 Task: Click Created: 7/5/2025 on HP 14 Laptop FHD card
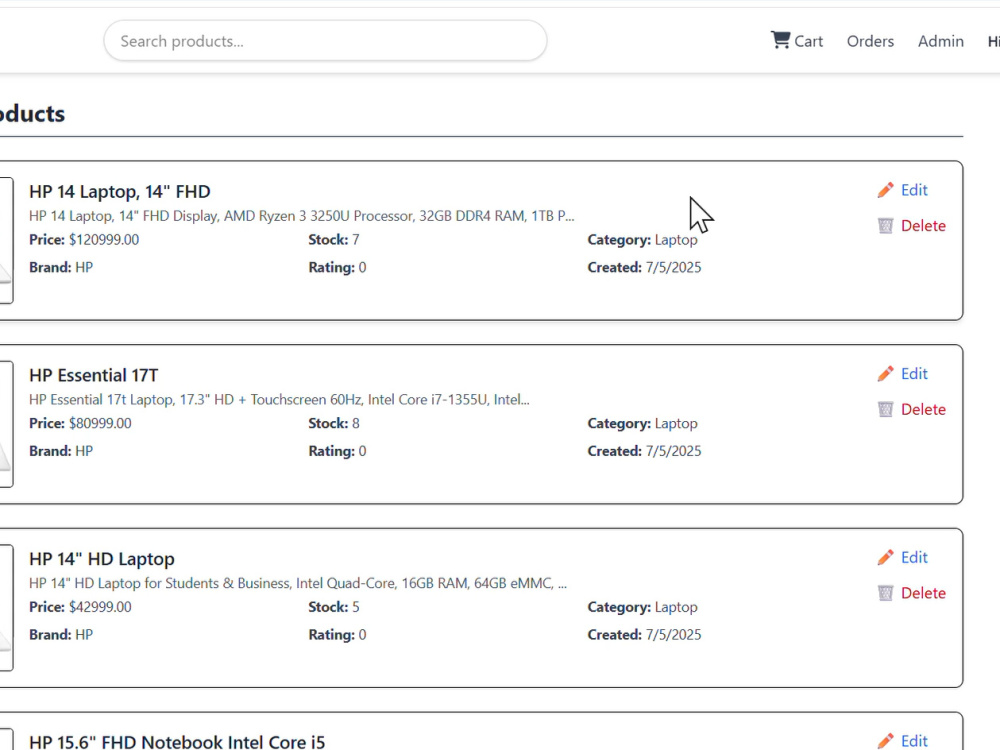click(x=644, y=267)
